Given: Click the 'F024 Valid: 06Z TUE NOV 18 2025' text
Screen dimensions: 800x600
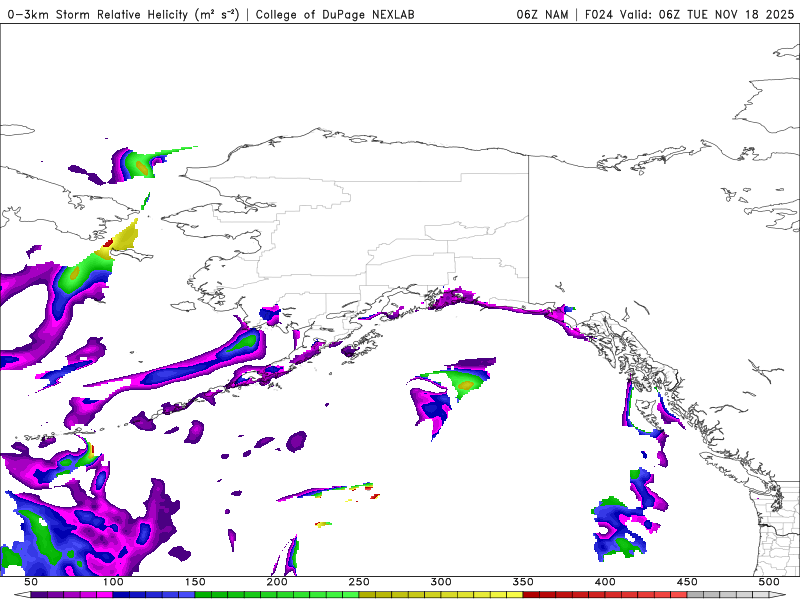Looking at the screenshot, I should 689,14.
